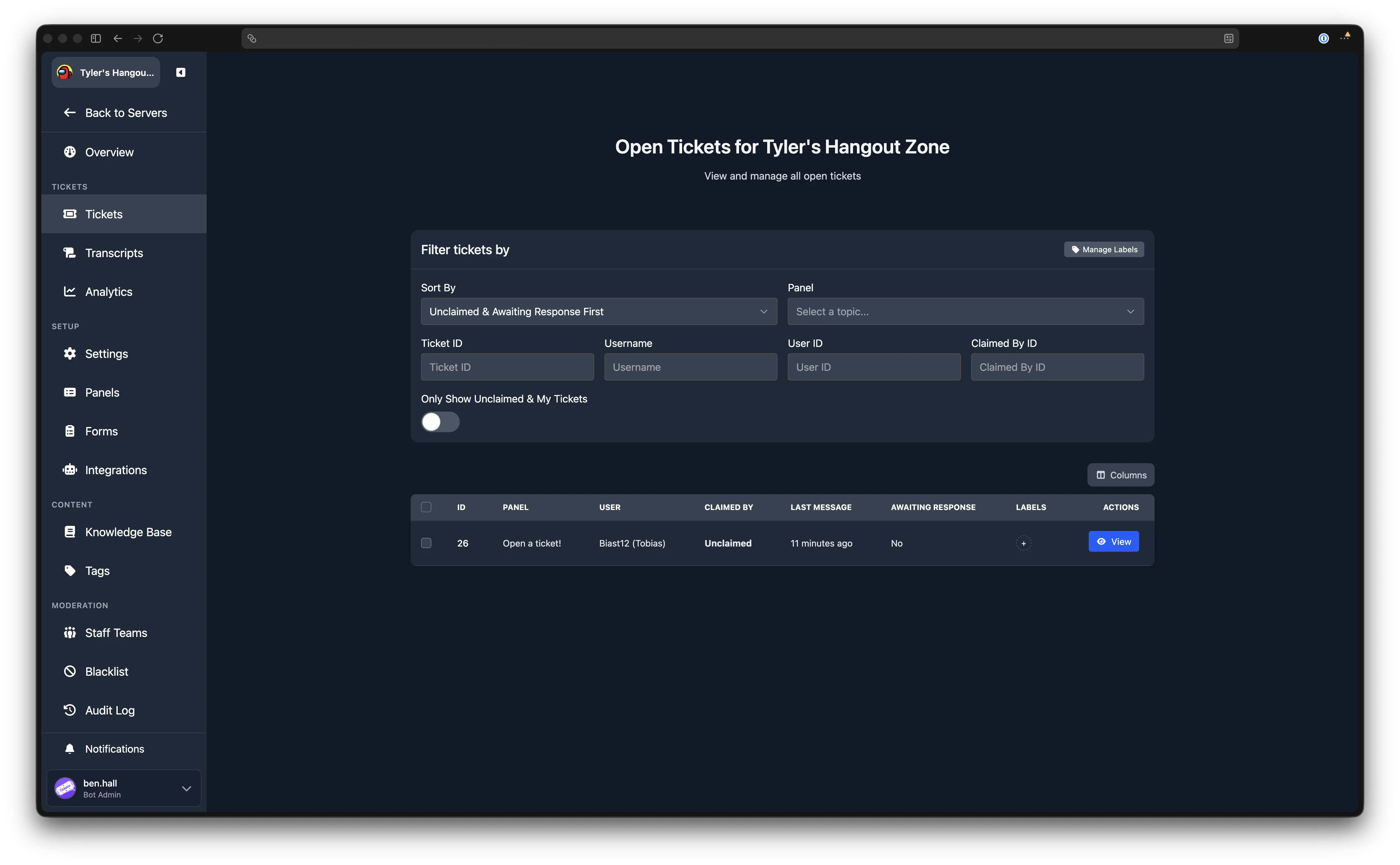The height and width of the screenshot is (865, 1400).
Task: Select the checkbox for ticket 26
Action: click(x=426, y=543)
